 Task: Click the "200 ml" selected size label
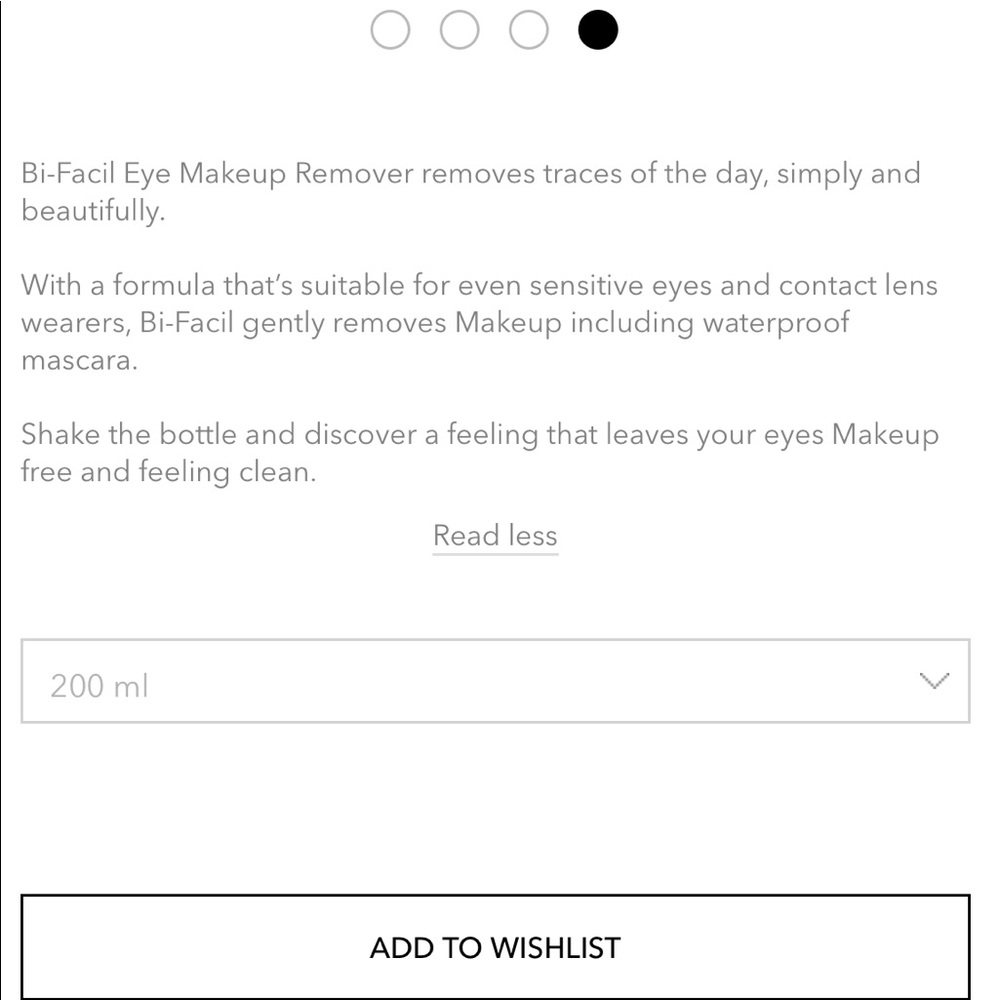99,686
